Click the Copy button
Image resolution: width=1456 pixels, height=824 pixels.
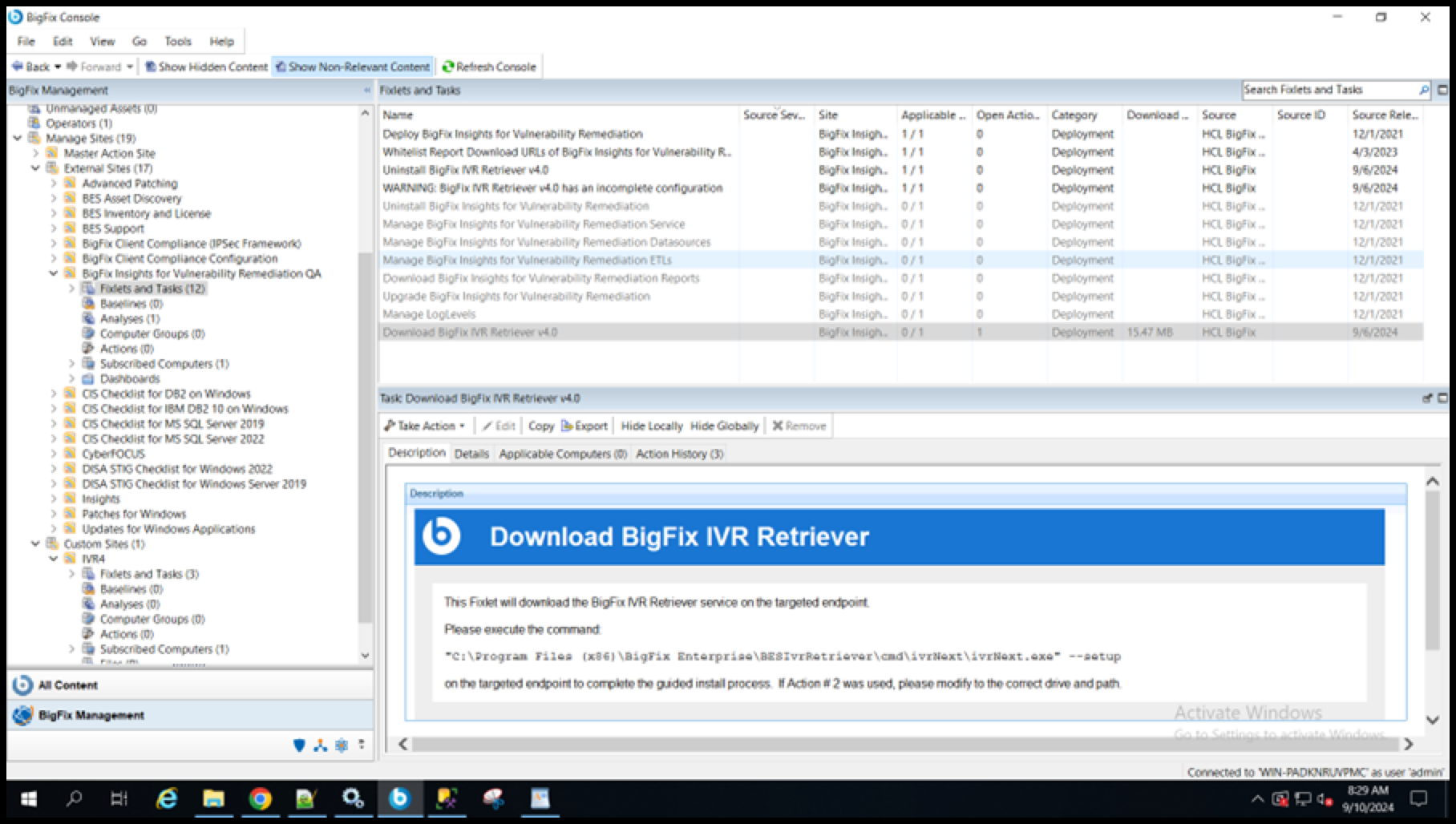[541, 426]
